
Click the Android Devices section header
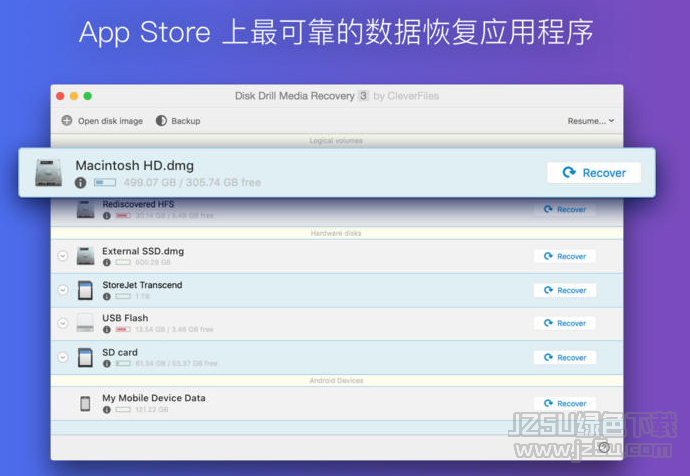[337, 381]
